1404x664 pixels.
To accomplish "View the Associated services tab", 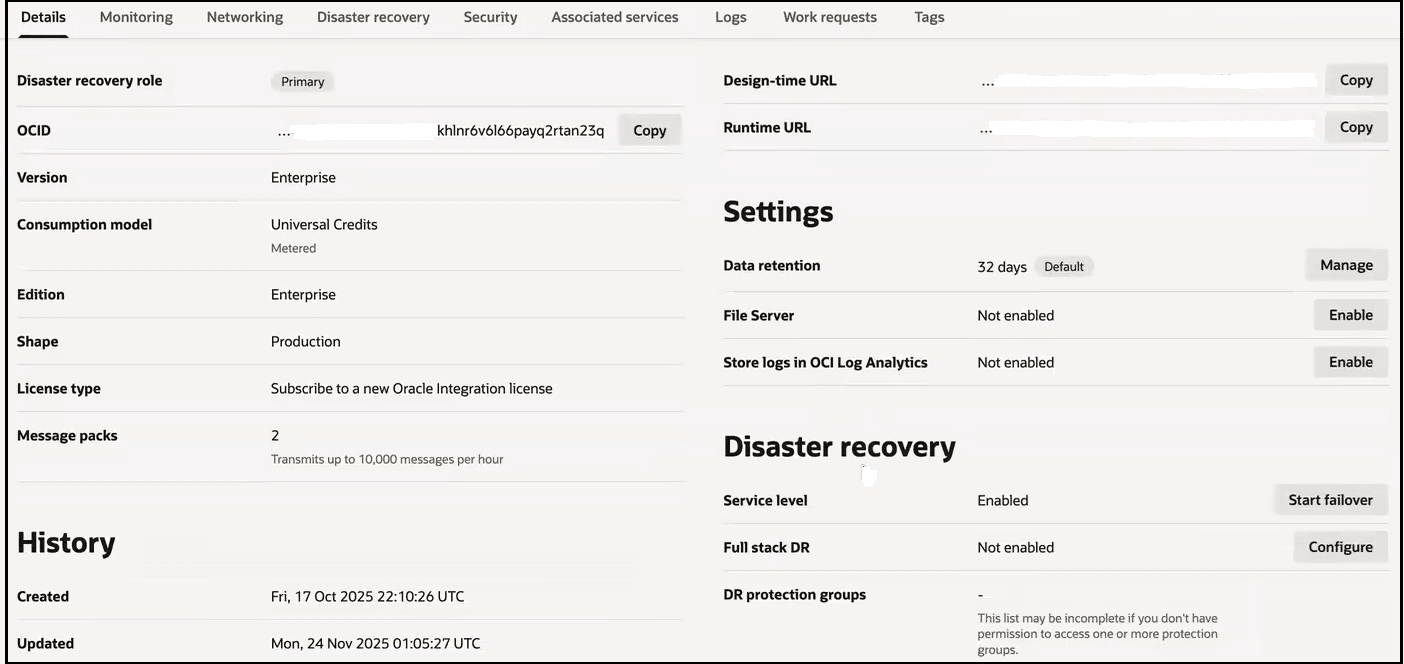I will [614, 17].
